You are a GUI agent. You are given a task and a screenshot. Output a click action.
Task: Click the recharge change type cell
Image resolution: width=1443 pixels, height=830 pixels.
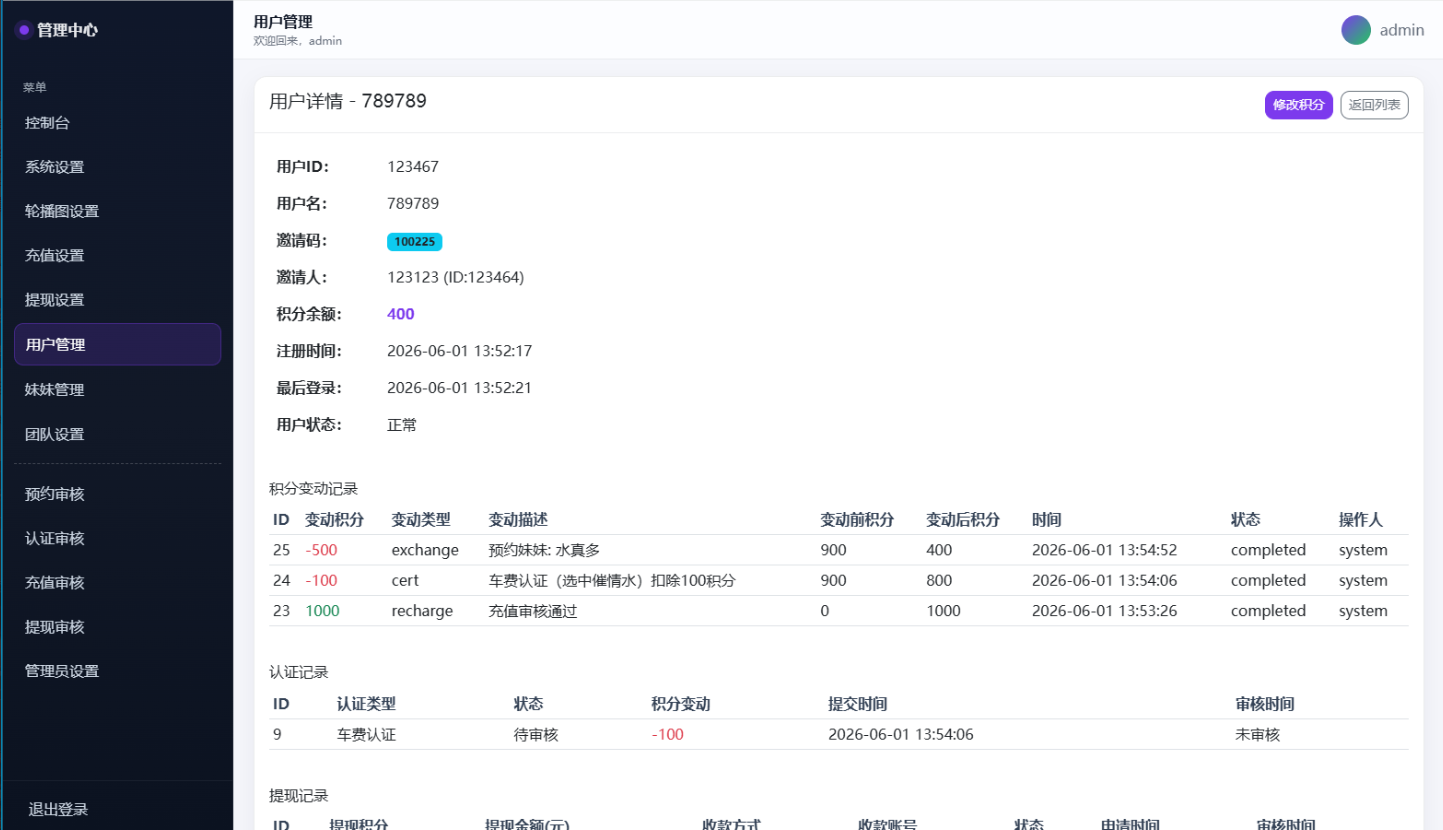422,611
